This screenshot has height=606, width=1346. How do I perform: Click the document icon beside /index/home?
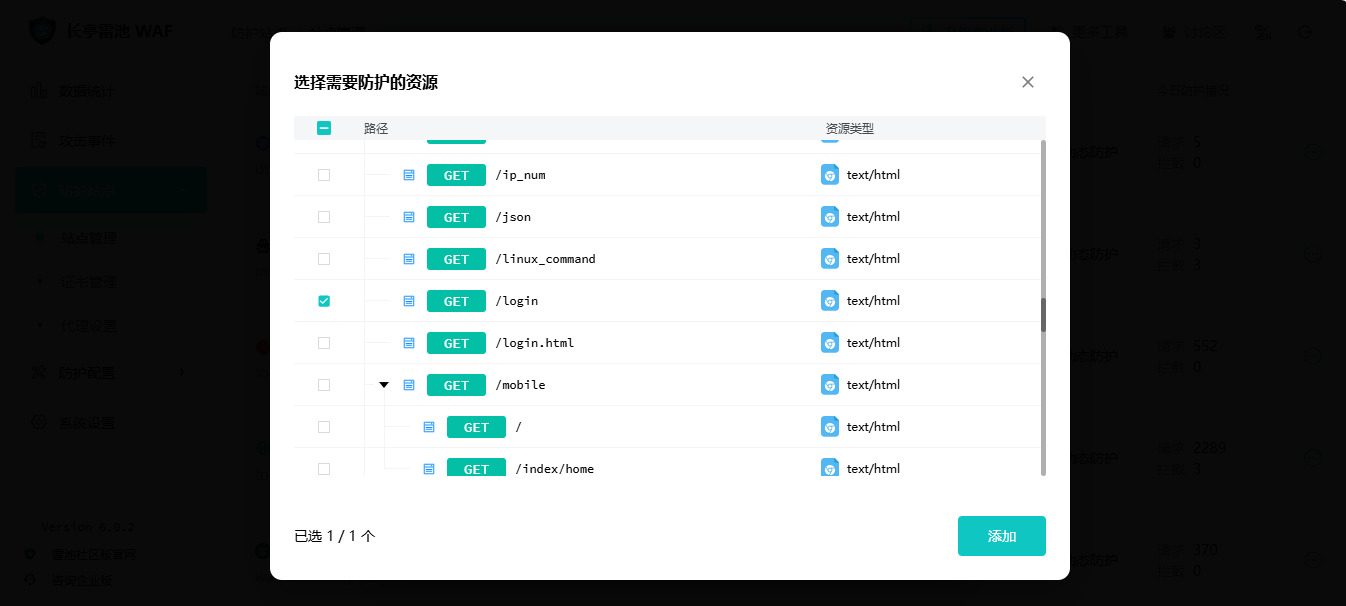(429, 469)
